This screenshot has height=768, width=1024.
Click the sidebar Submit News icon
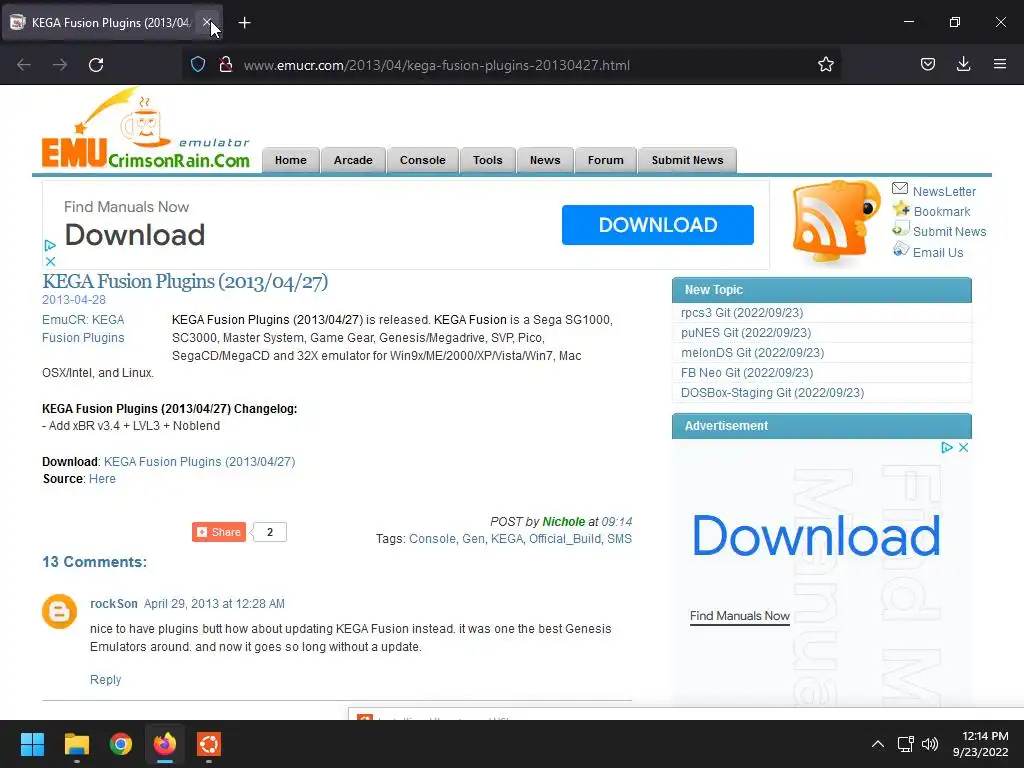click(x=901, y=229)
